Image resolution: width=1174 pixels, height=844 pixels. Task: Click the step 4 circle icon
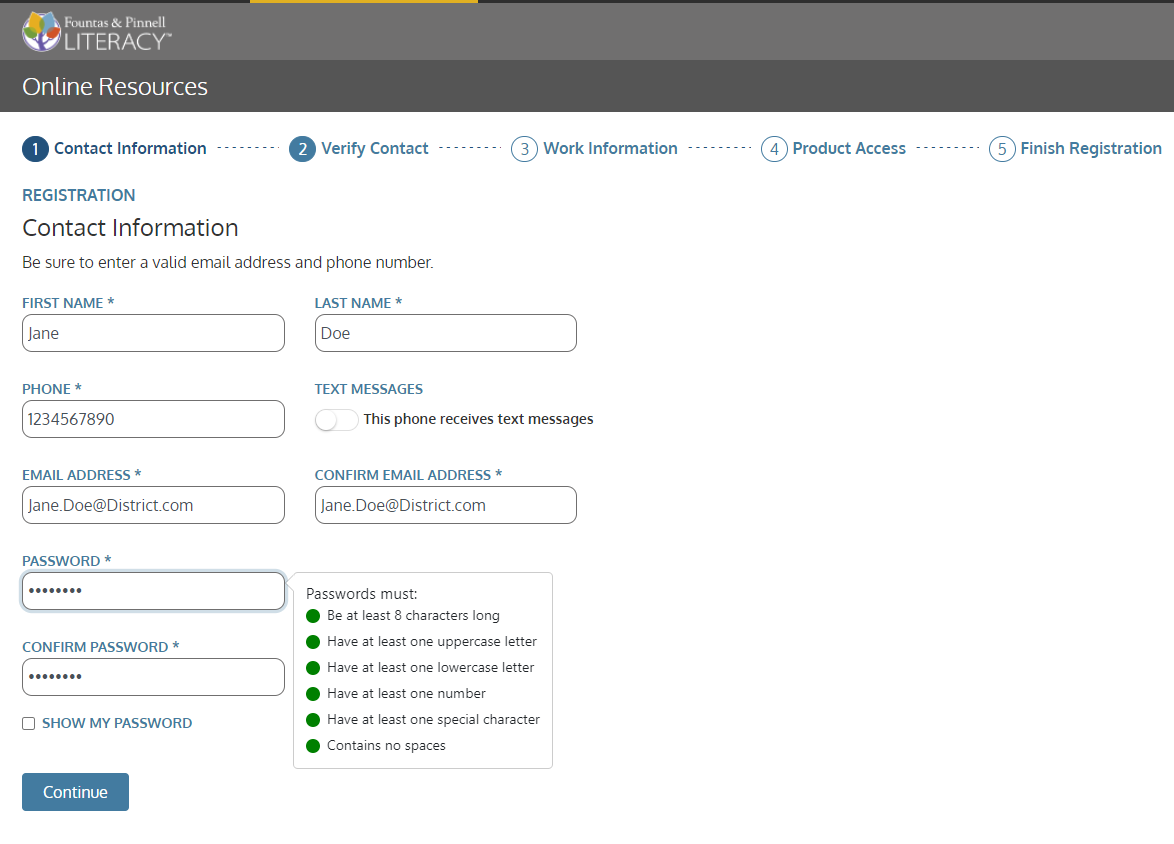(774, 149)
